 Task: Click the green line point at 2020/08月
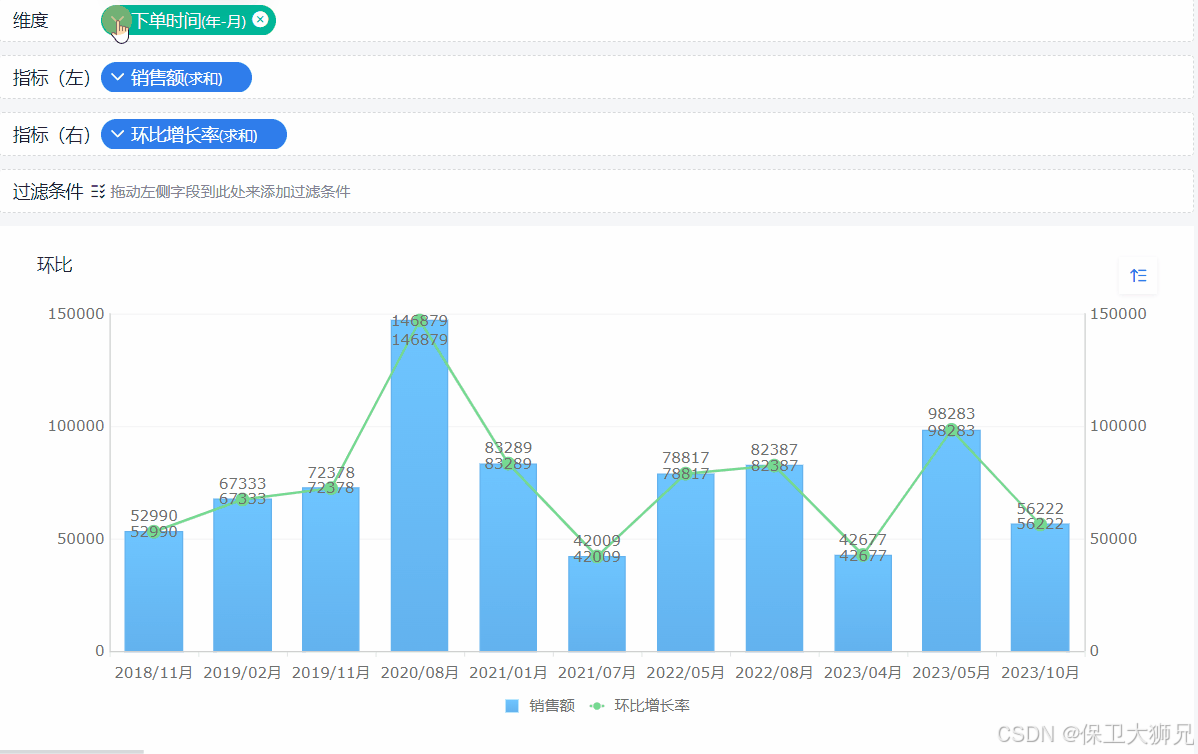click(x=419, y=321)
